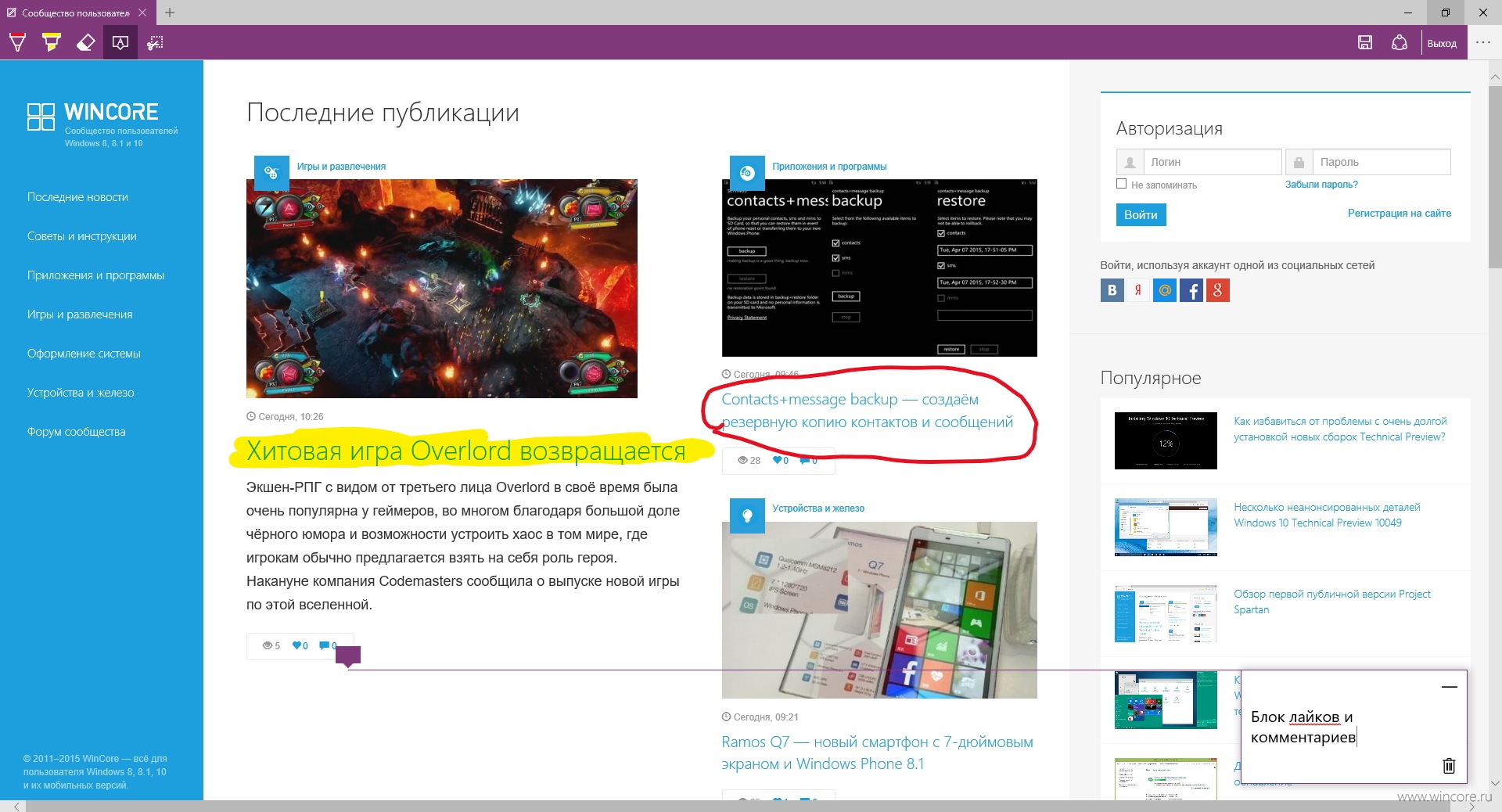The width and height of the screenshot is (1502, 812).
Task: Sign in with Yandex icon
Action: 1137,290
